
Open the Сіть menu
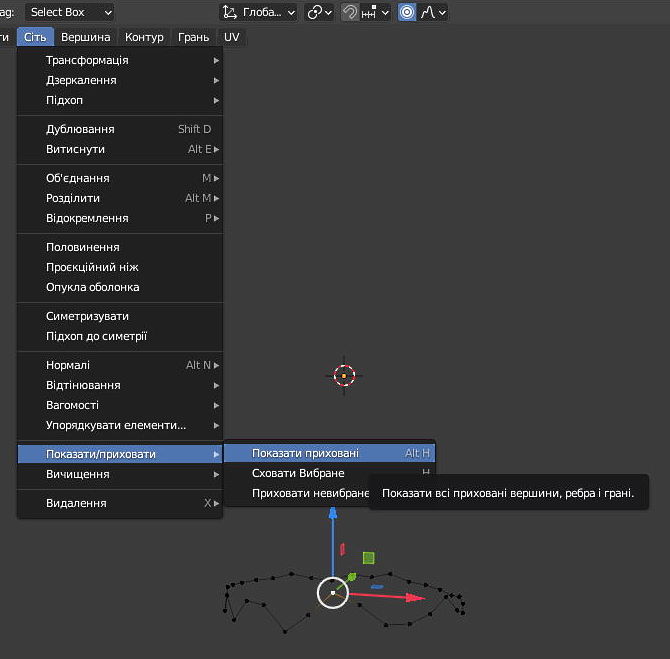(35, 37)
